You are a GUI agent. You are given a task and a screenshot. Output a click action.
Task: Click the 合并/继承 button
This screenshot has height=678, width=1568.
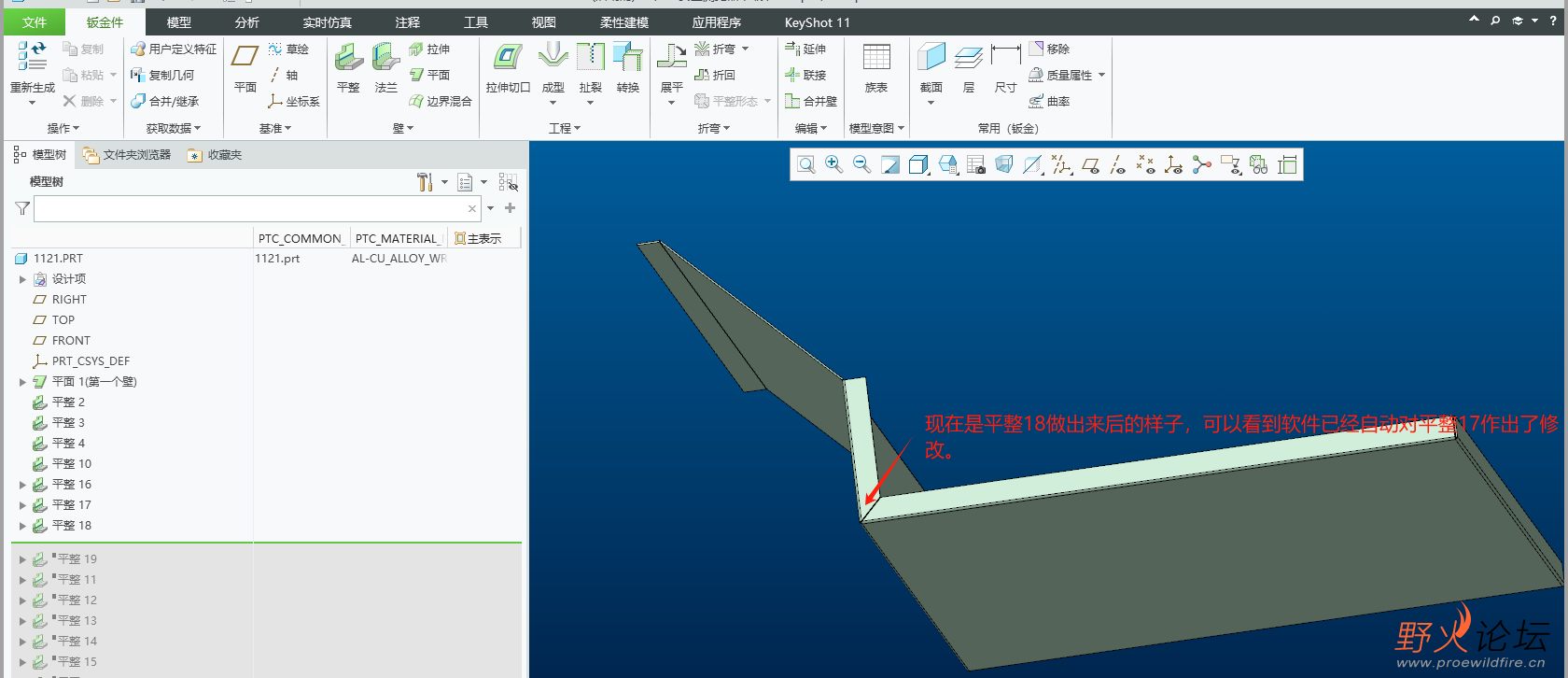point(164,101)
